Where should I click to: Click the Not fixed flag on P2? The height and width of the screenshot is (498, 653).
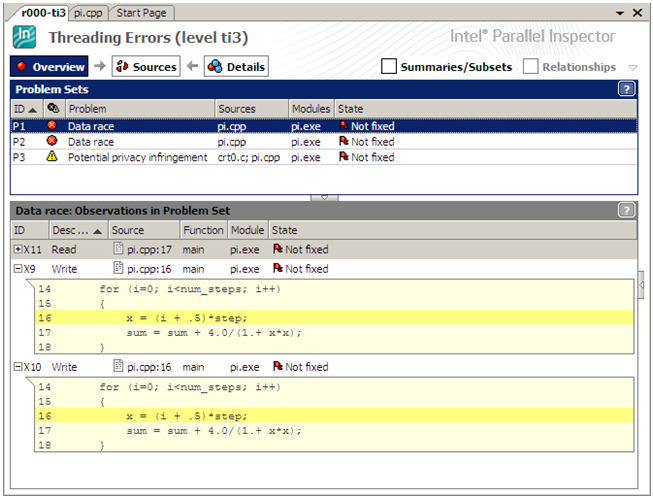click(x=344, y=141)
